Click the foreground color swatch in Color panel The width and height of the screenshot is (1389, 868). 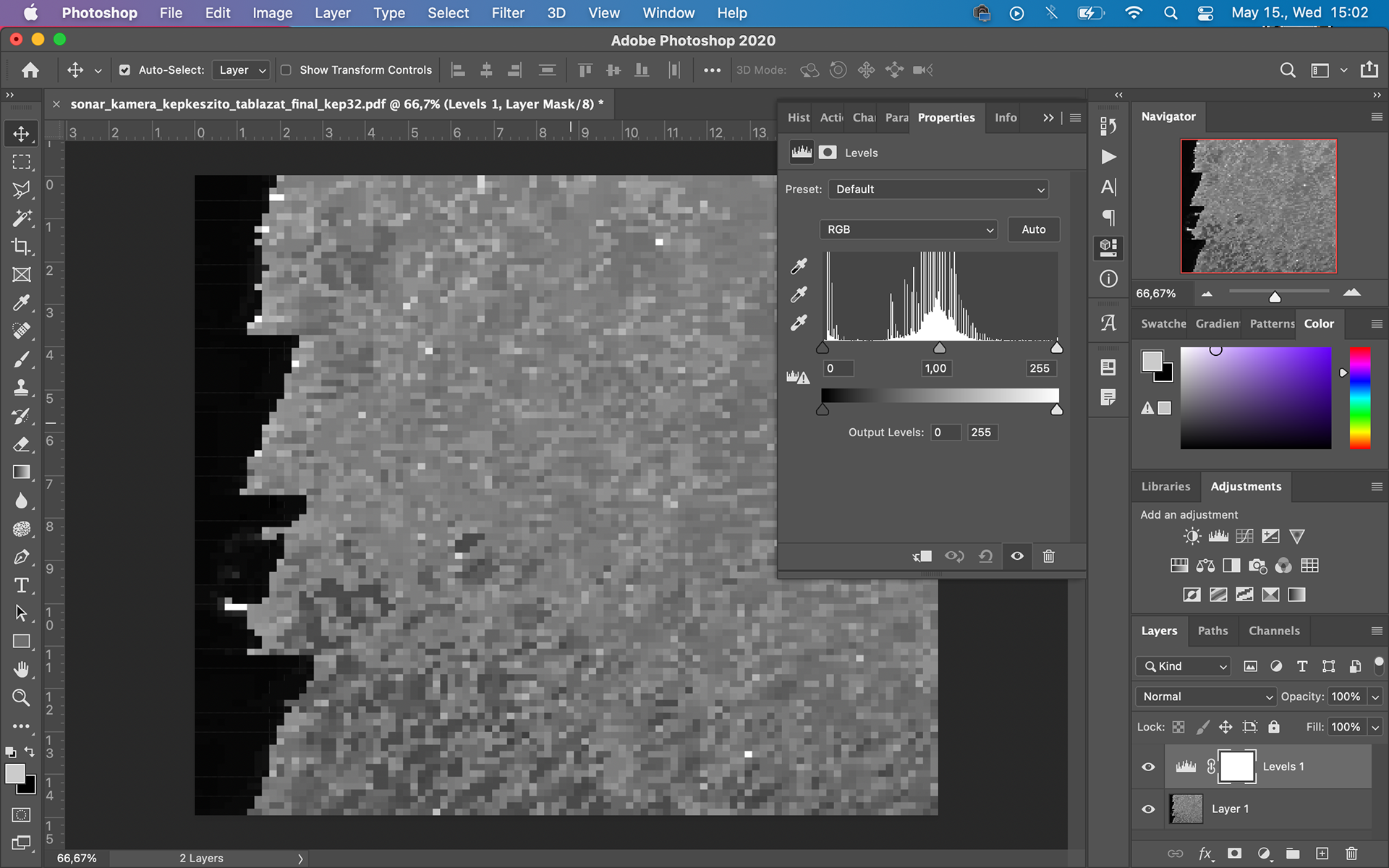pyautogui.click(x=1152, y=360)
